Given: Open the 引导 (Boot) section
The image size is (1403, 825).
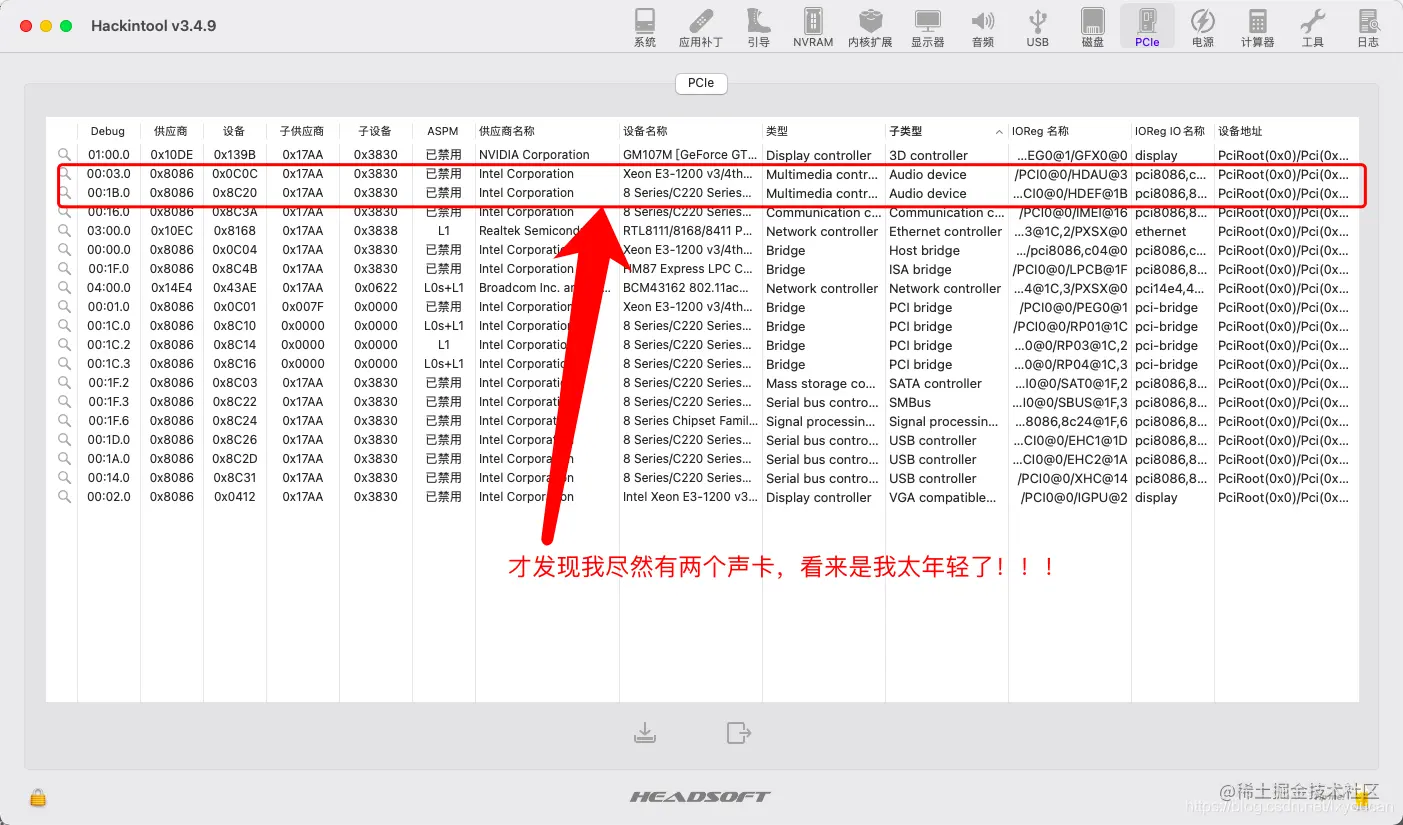Looking at the screenshot, I should click(x=758, y=28).
